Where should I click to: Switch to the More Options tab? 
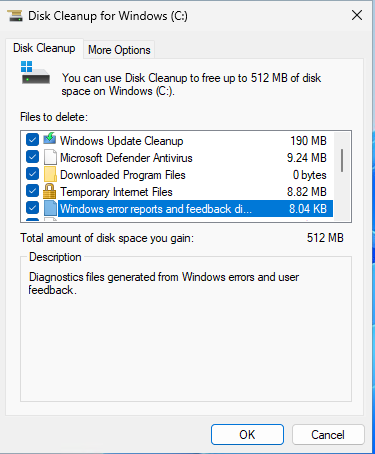pos(119,50)
